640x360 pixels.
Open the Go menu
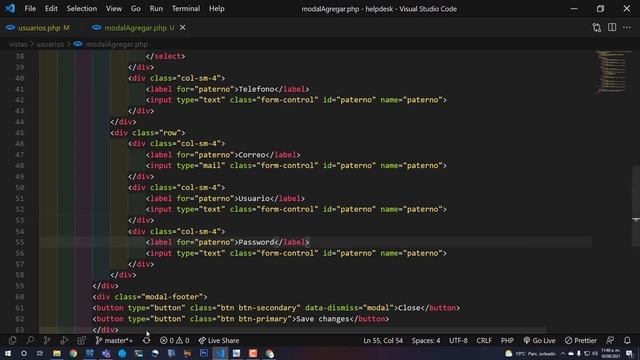click(x=136, y=9)
